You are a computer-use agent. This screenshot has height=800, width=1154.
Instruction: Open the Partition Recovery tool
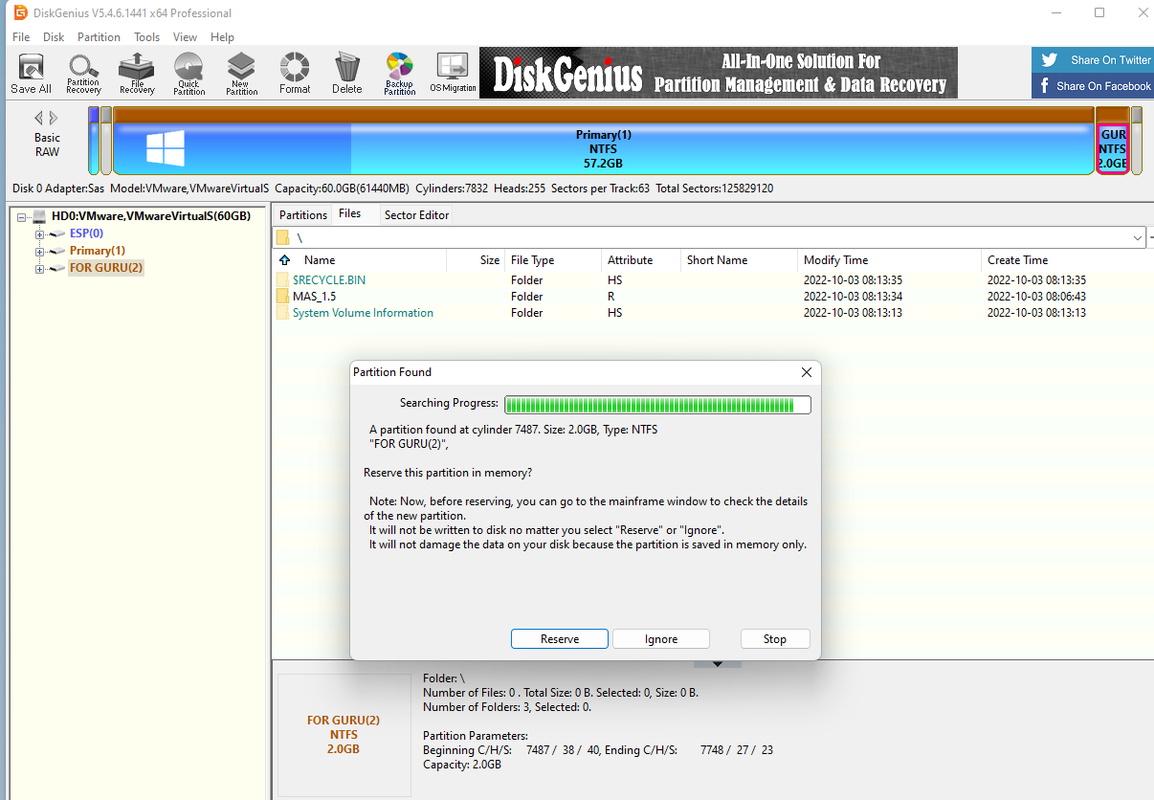83,74
